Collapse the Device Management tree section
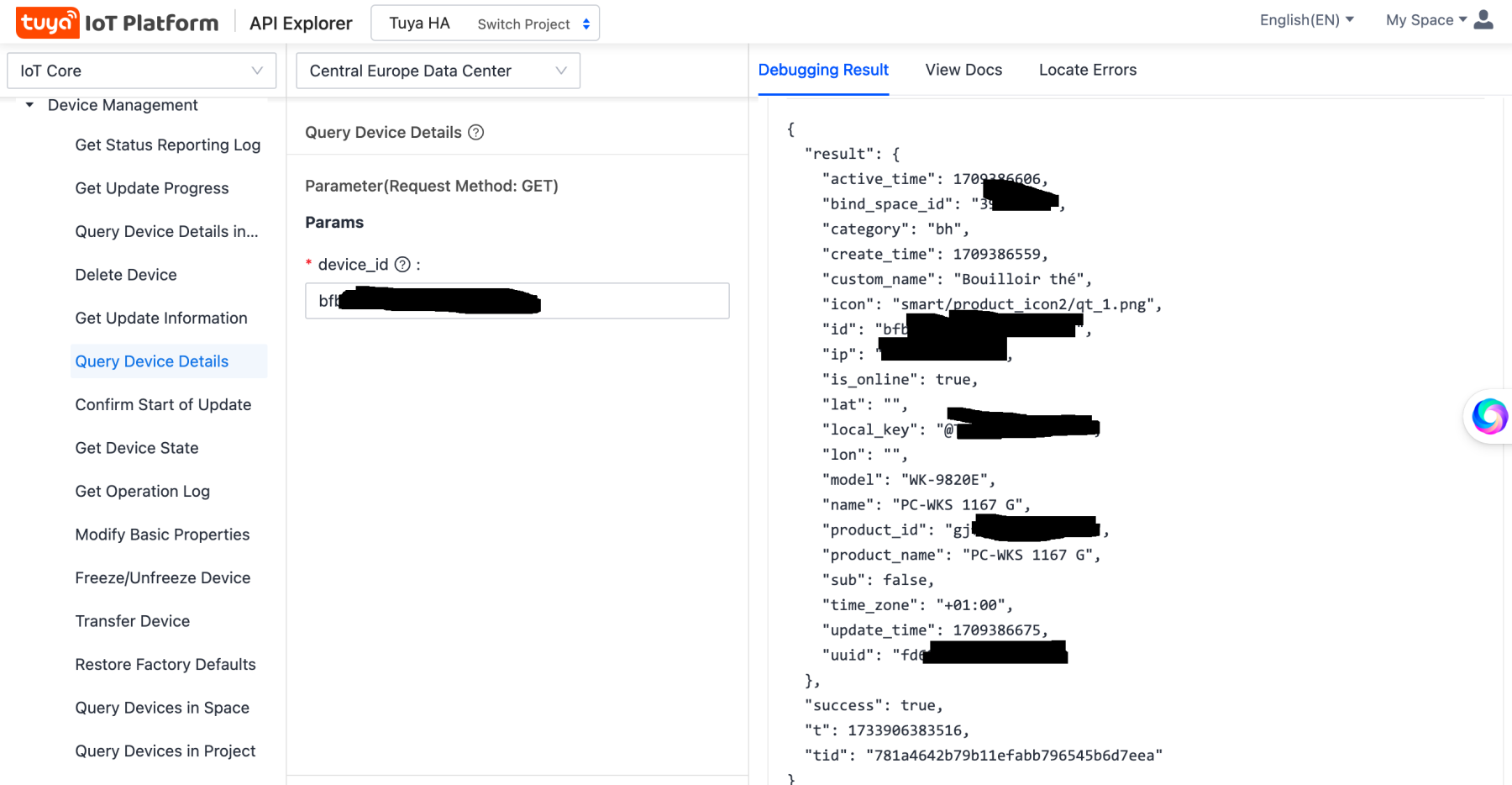 [x=30, y=105]
